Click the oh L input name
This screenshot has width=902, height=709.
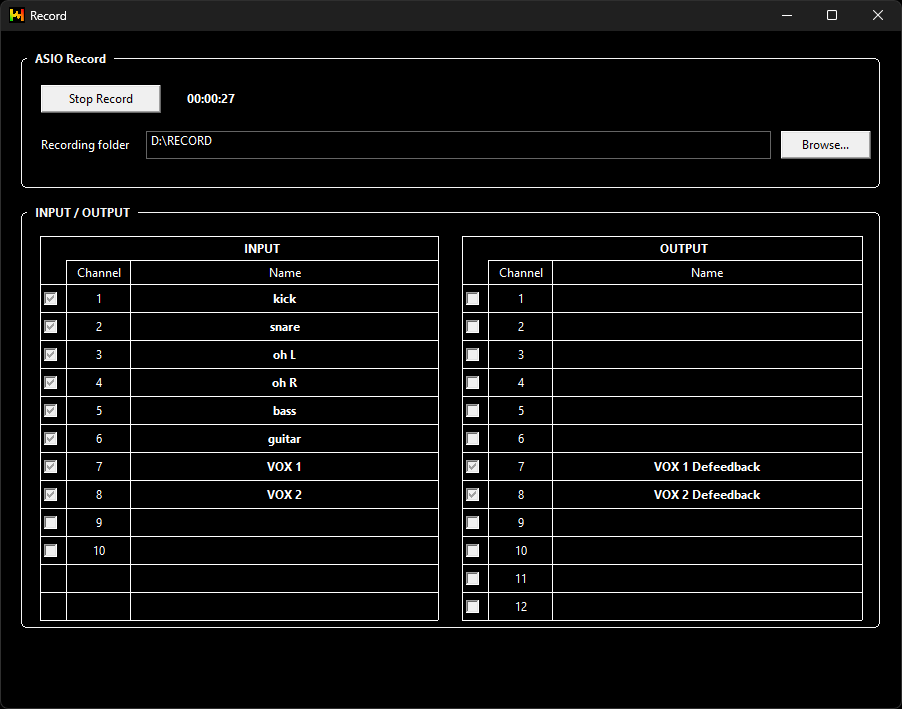click(284, 355)
